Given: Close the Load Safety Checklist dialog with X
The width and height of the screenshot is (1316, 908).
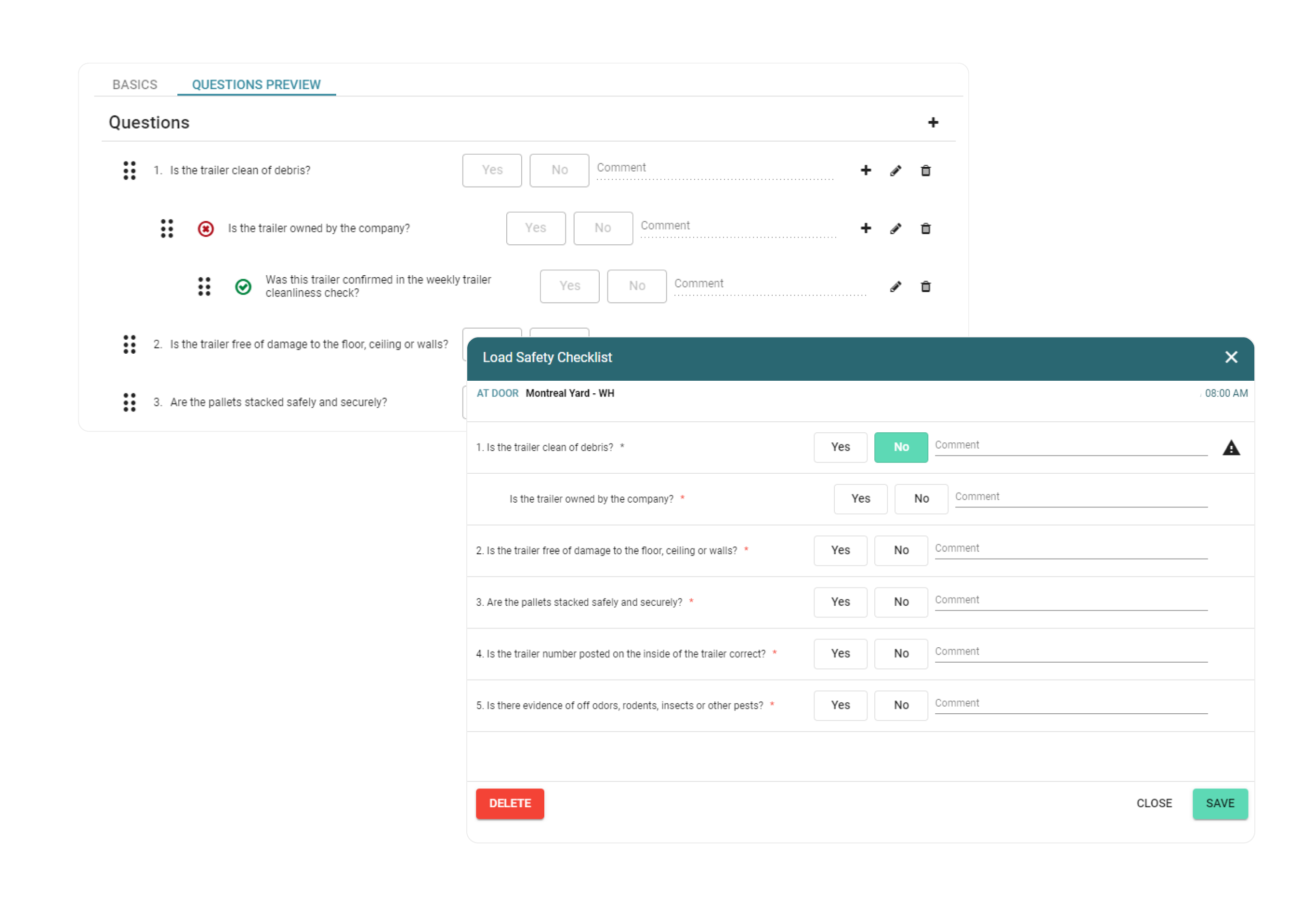Looking at the screenshot, I should 1231,357.
